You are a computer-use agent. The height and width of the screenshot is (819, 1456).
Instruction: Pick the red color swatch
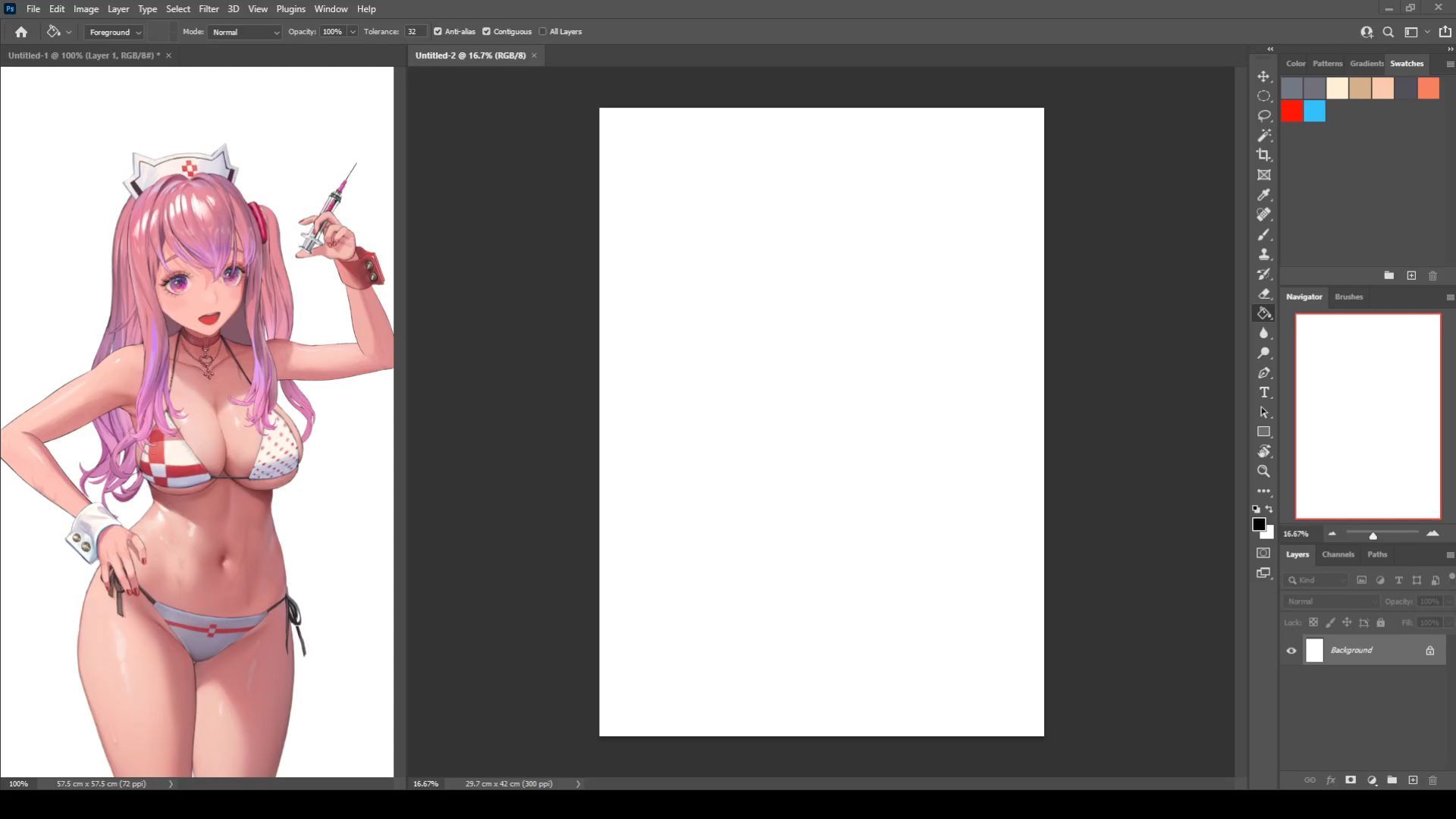click(x=1291, y=111)
